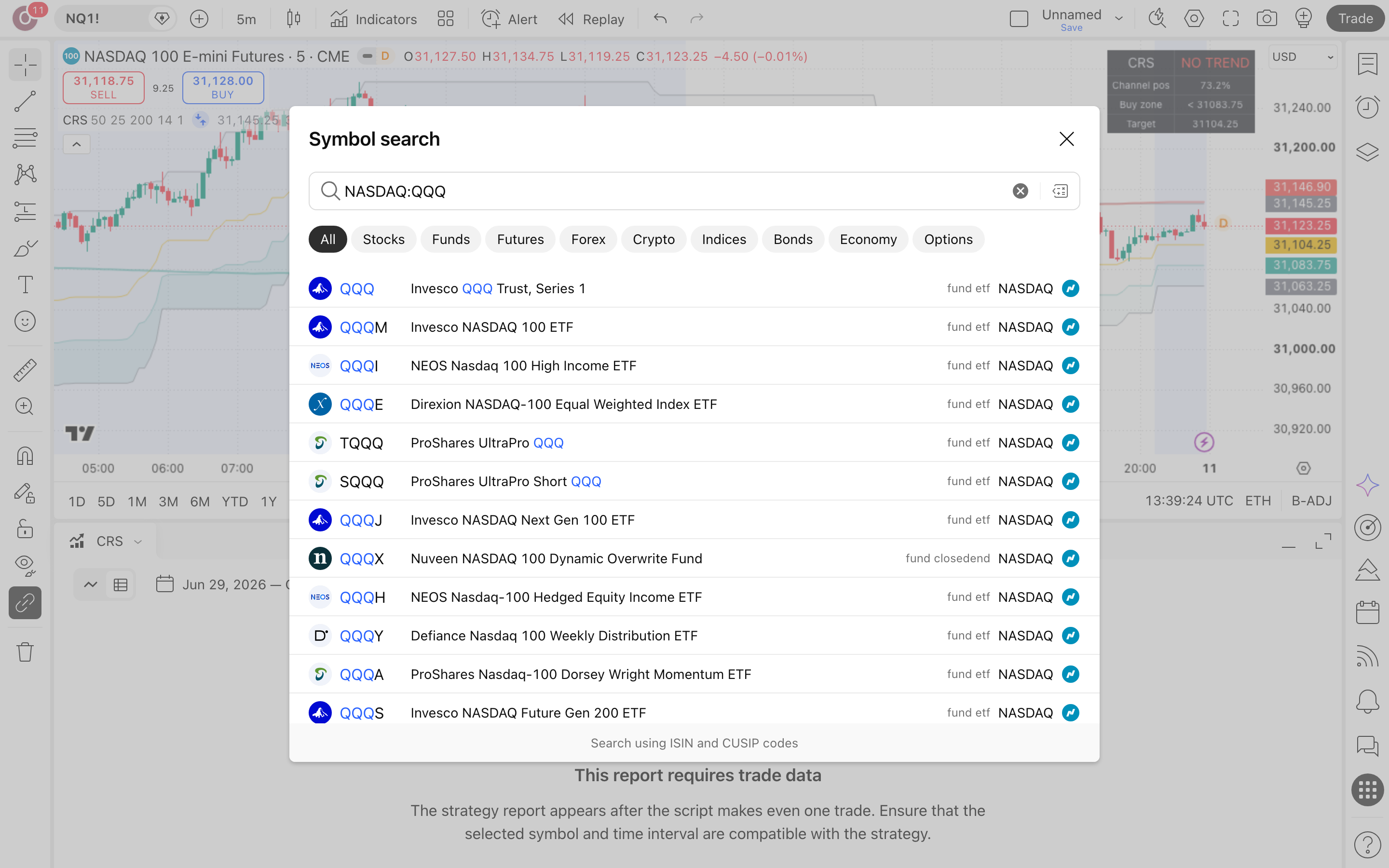Enter fullscreen mode
The image size is (1389, 868).
click(x=1231, y=19)
